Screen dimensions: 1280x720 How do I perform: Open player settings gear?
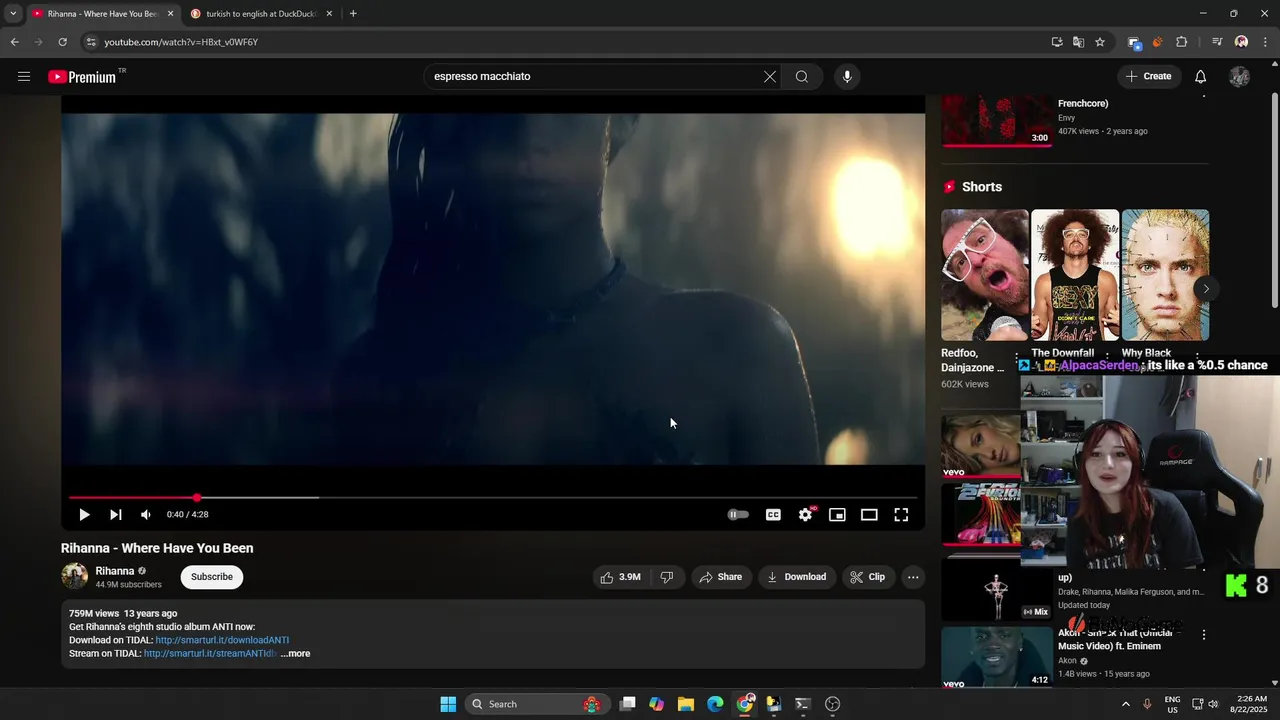(805, 515)
